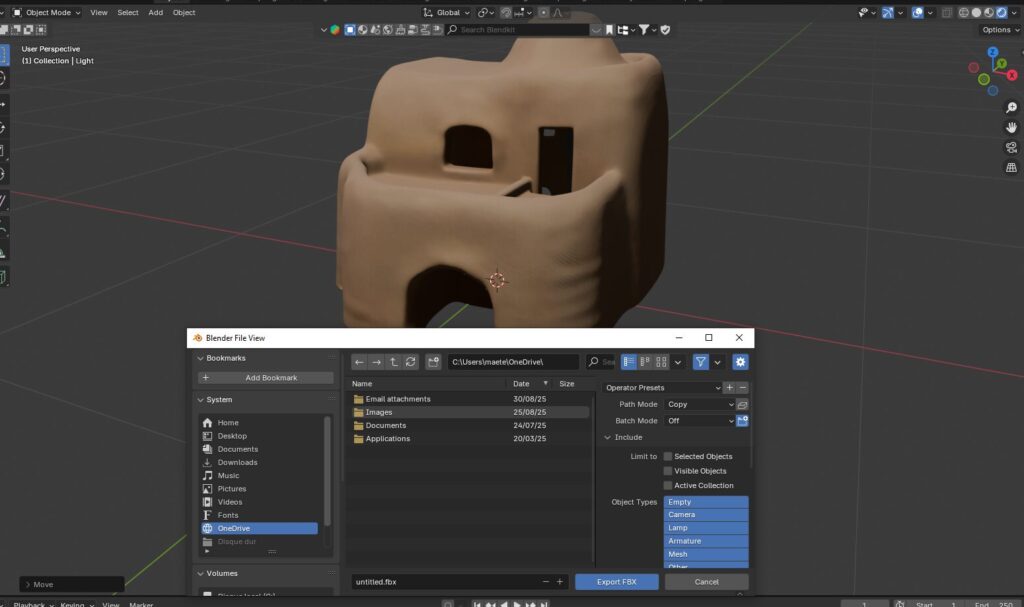The height and width of the screenshot is (607, 1024).
Task: Click the BlenderKit filter funnel icon
Action: (x=644, y=29)
